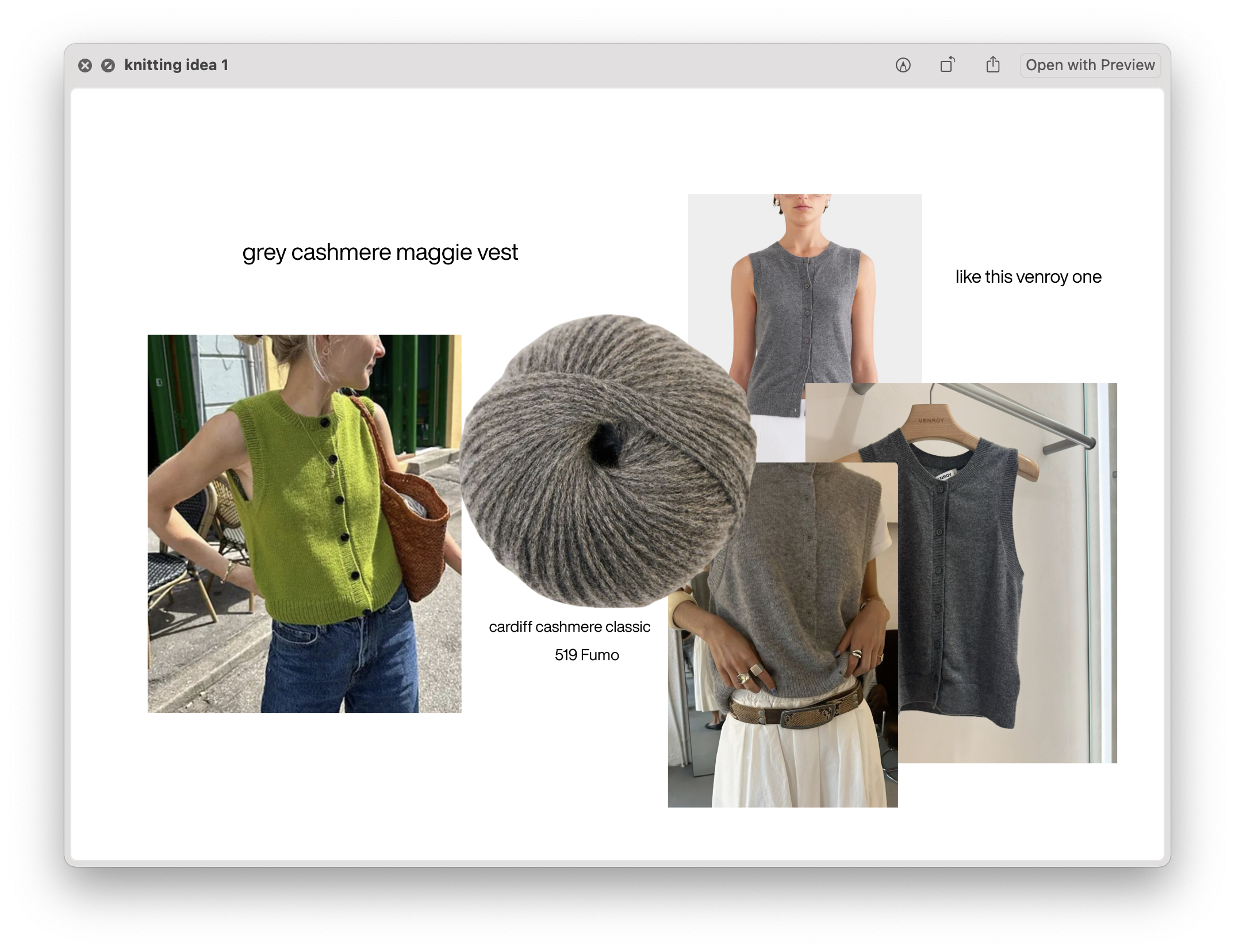Click the model wearing grey button vest
The image size is (1235, 952).
[805, 299]
